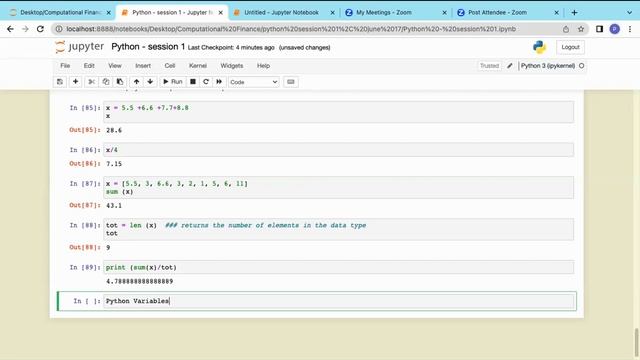Open the Kernel menu
Screen dimensions: 640x360
tap(198, 66)
